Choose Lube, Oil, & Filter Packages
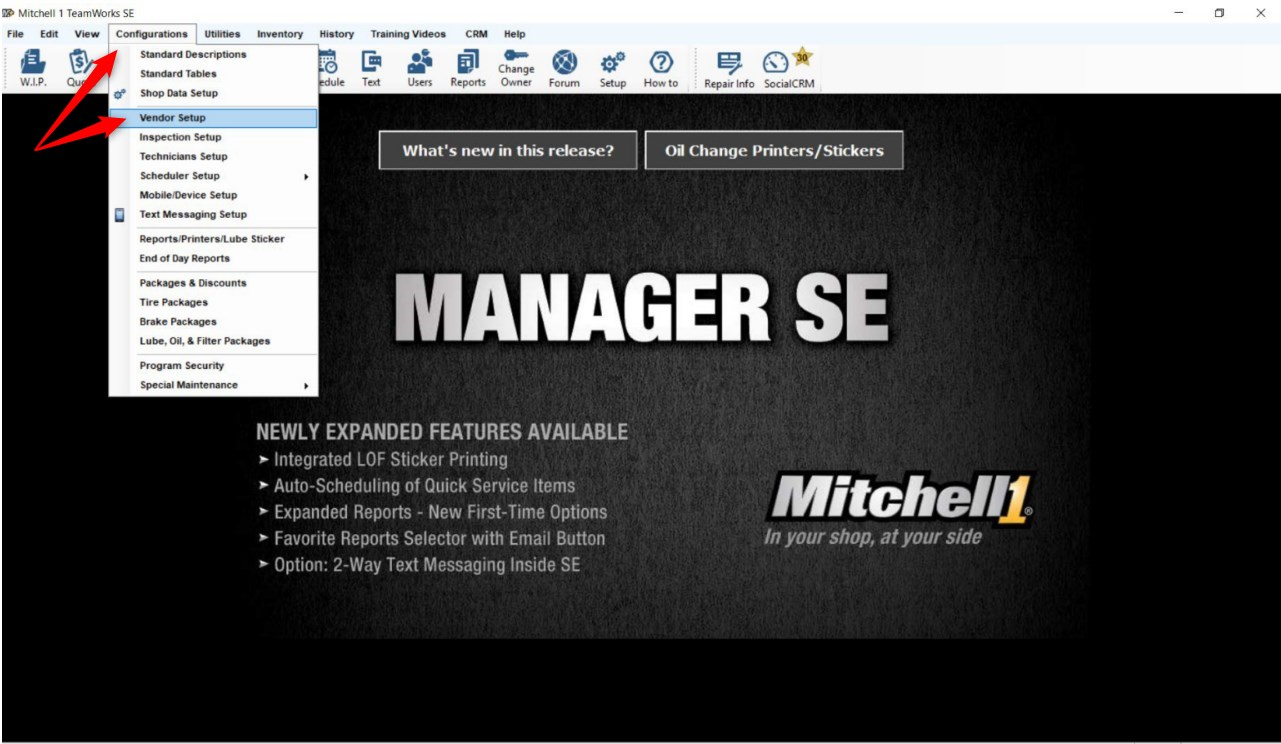The image size is (1281, 744). pos(213,341)
